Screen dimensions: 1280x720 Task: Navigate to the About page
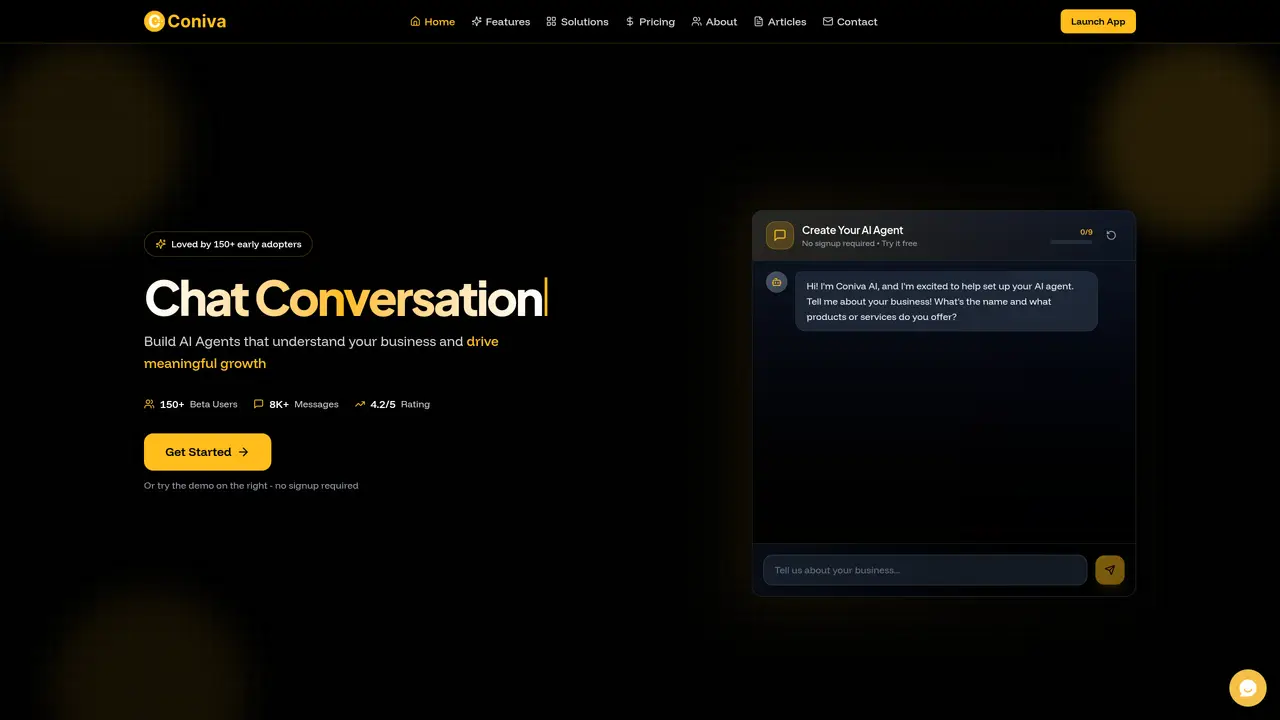[x=714, y=21]
